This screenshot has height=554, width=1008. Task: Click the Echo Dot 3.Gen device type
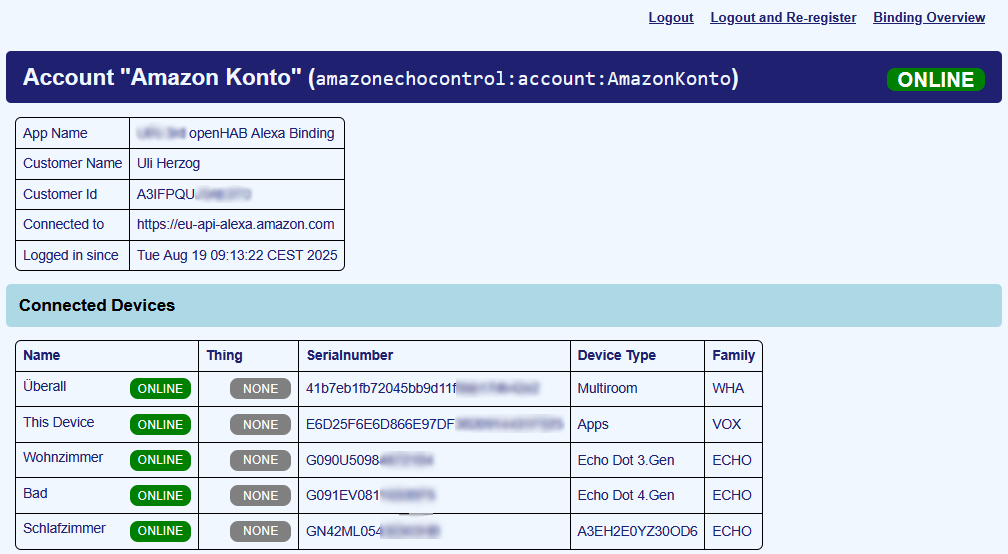[x=626, y=460]
